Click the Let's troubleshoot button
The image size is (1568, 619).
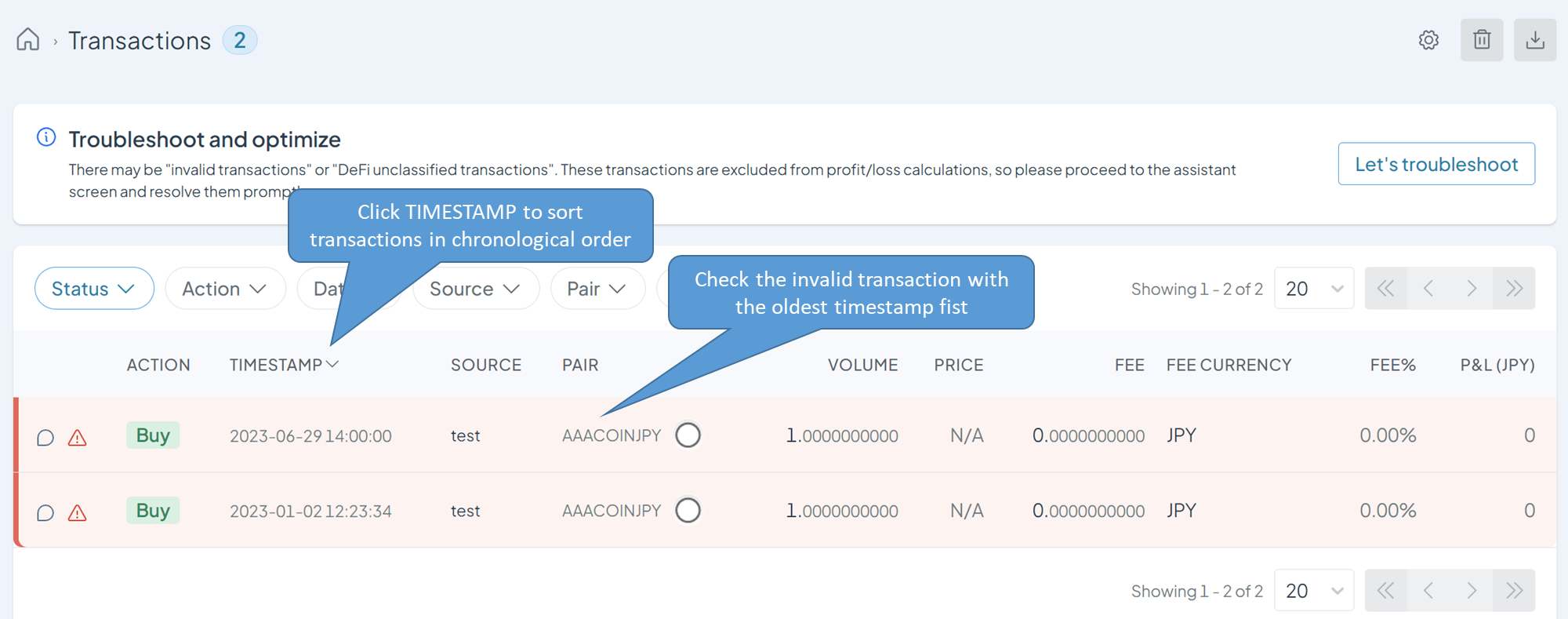(x=1436, y=163)
